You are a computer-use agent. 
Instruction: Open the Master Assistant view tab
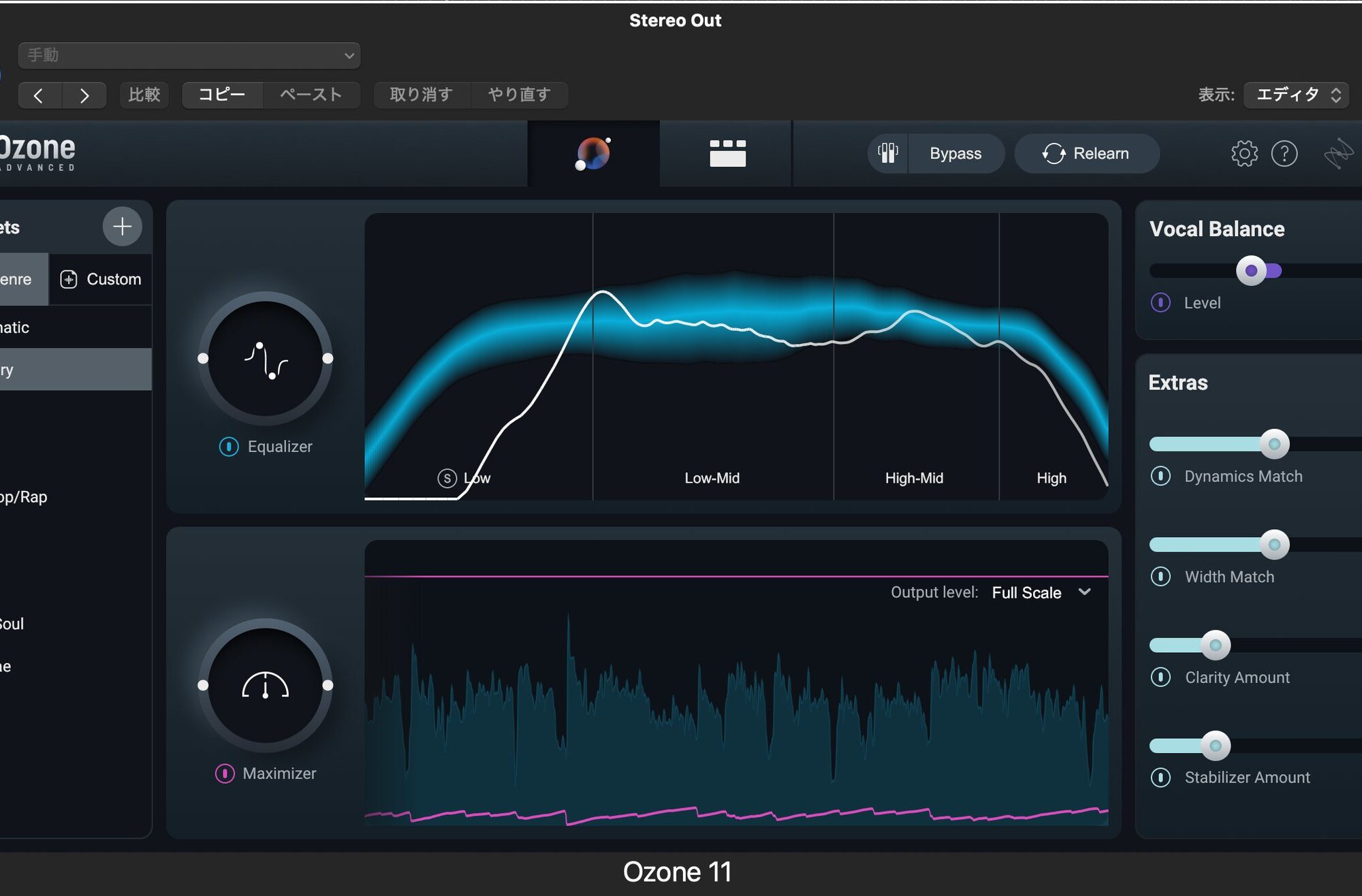point(593,154)
